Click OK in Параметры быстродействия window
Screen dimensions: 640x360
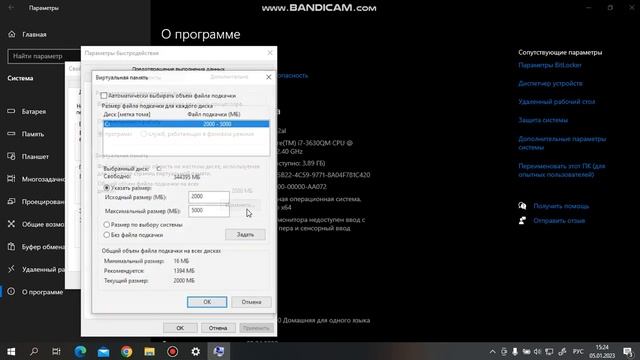coord(180,328)
